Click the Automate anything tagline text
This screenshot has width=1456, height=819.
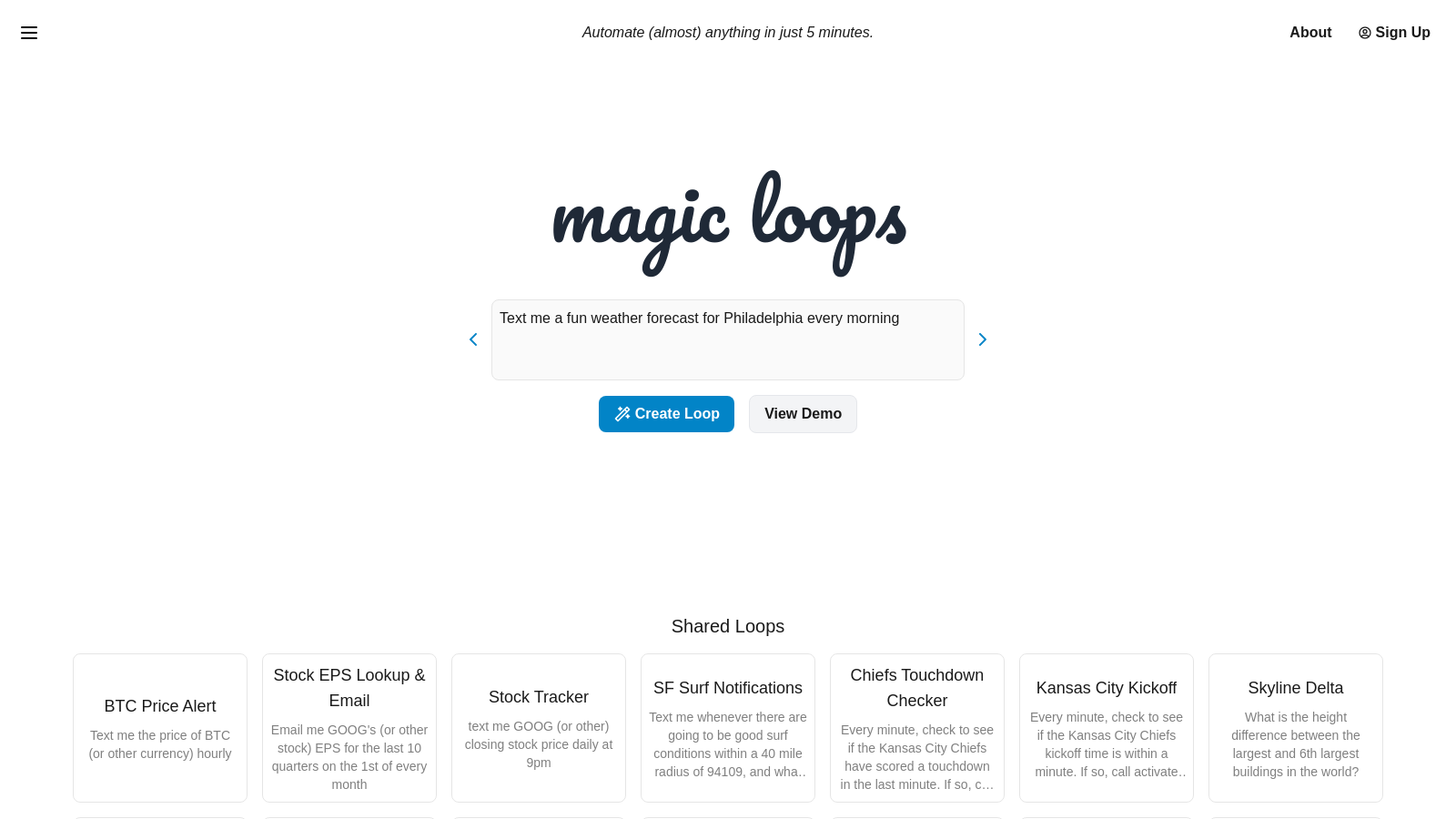pos(727,32)
